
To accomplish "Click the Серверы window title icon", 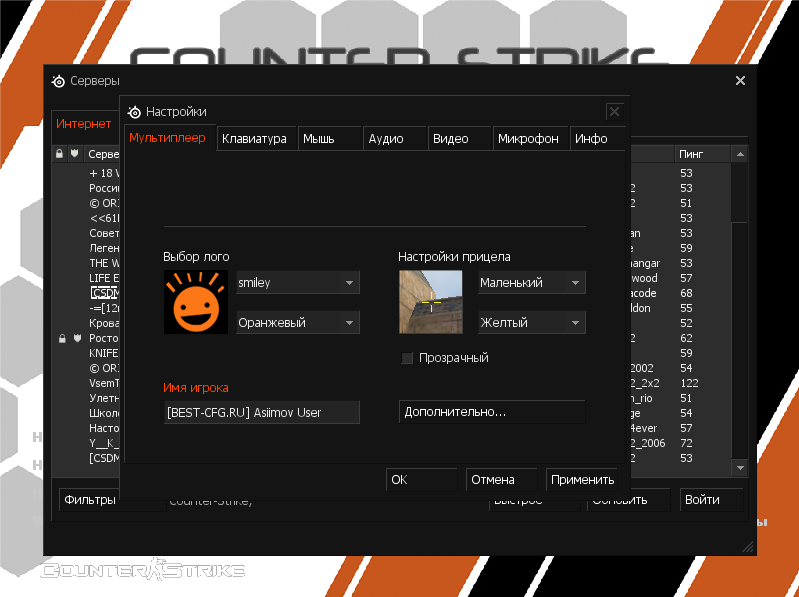I will tap(59, 81).
